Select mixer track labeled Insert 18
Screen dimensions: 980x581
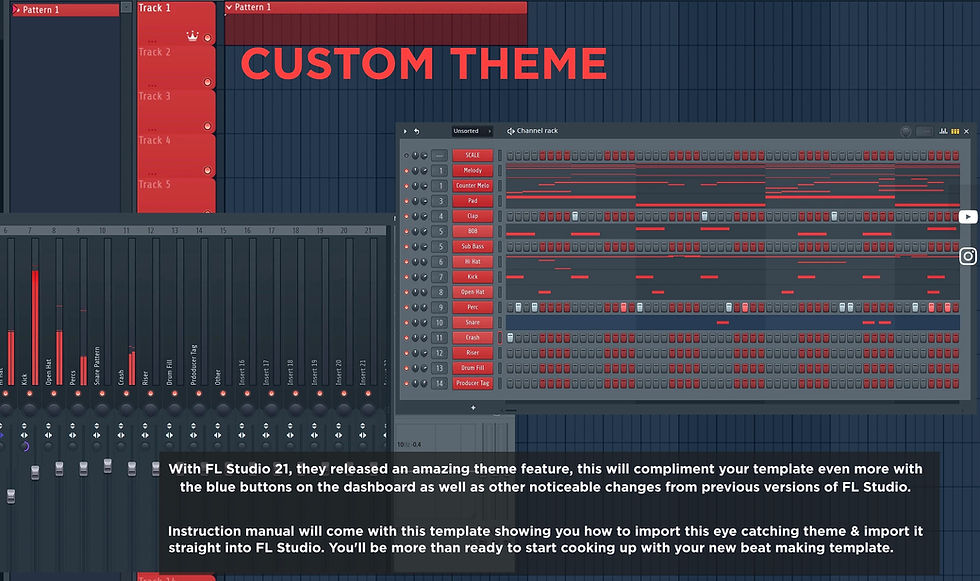(290, 372)
